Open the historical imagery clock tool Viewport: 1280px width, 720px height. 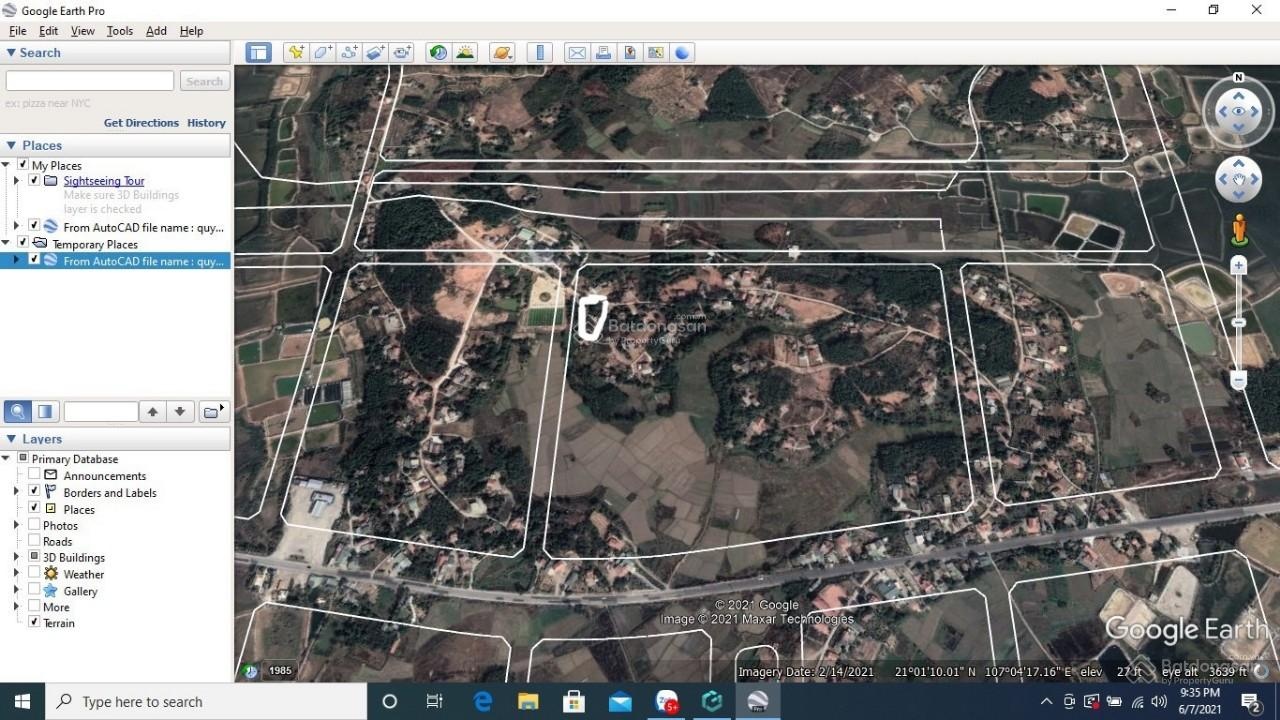pos(438,53)
